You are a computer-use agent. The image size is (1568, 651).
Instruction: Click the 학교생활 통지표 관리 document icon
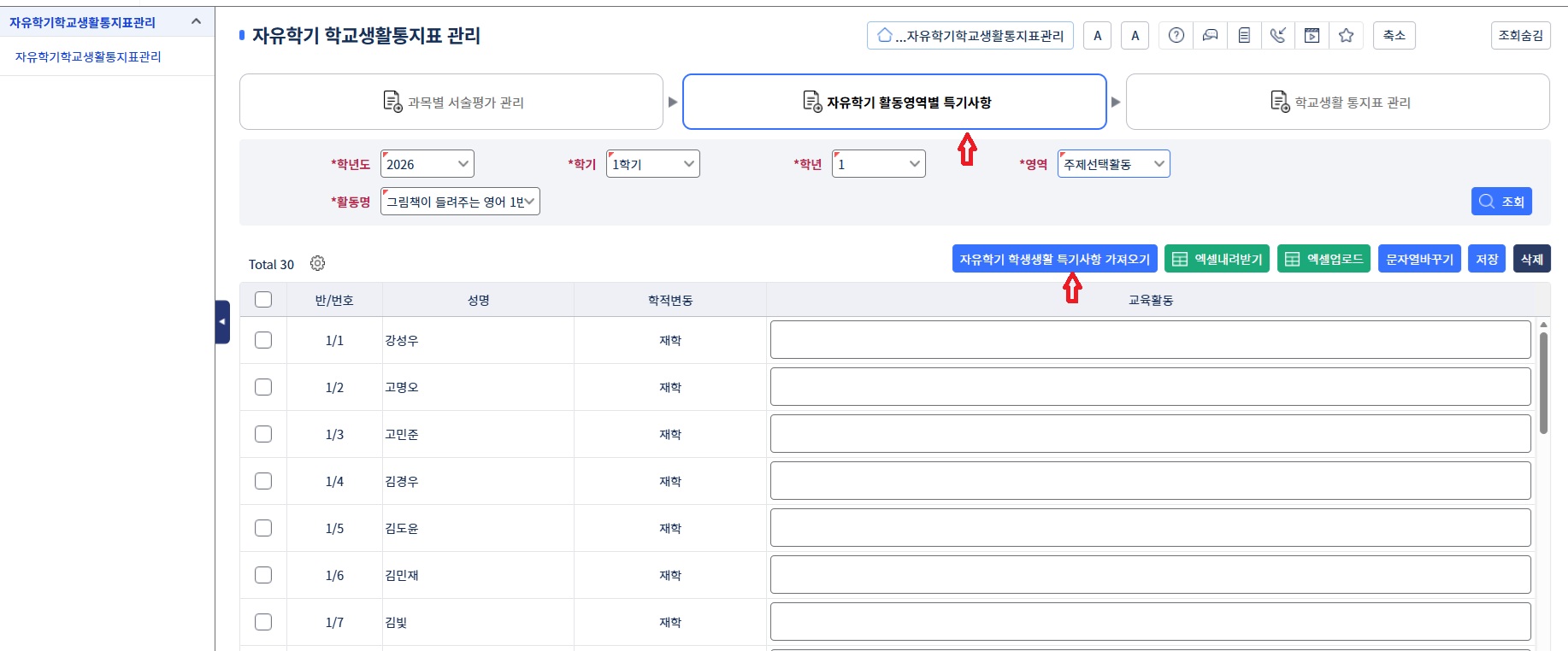(1280, 102)
